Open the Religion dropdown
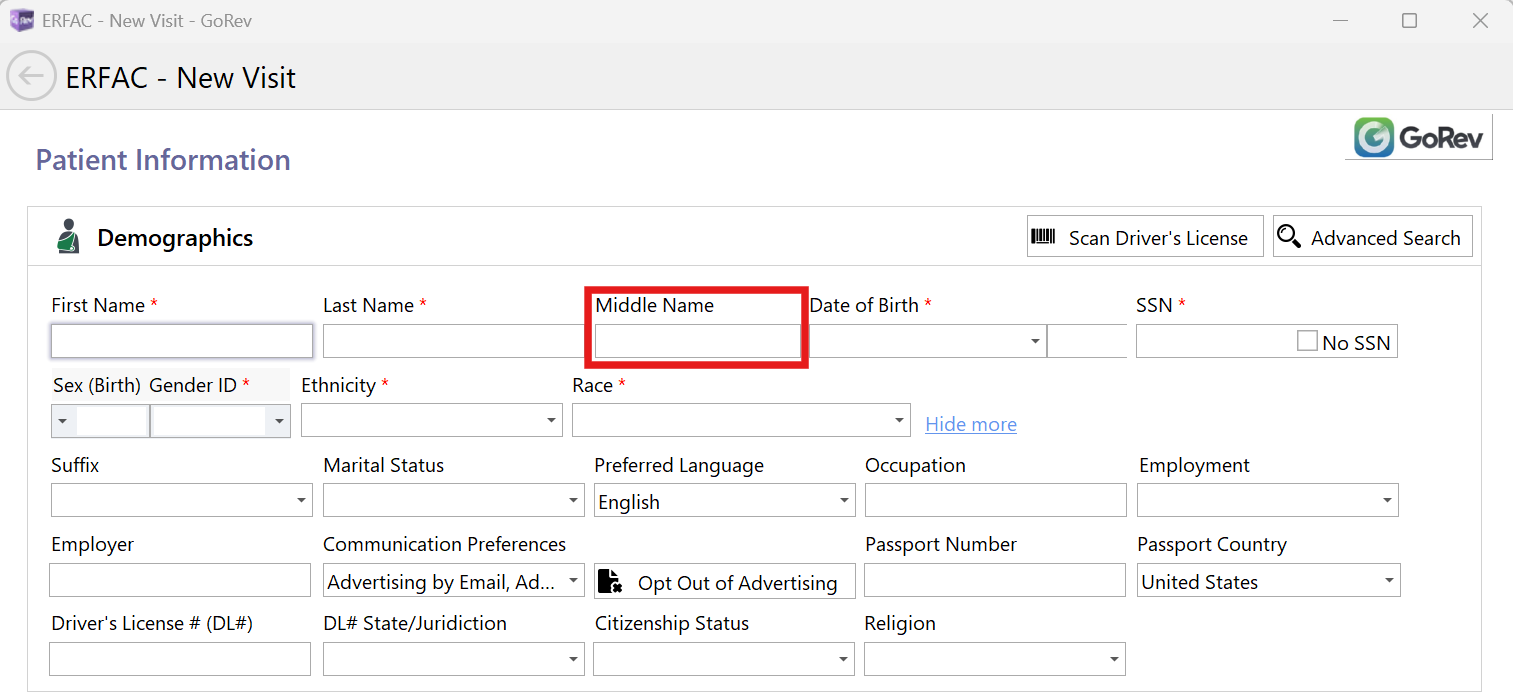 tap(1114, 659)
